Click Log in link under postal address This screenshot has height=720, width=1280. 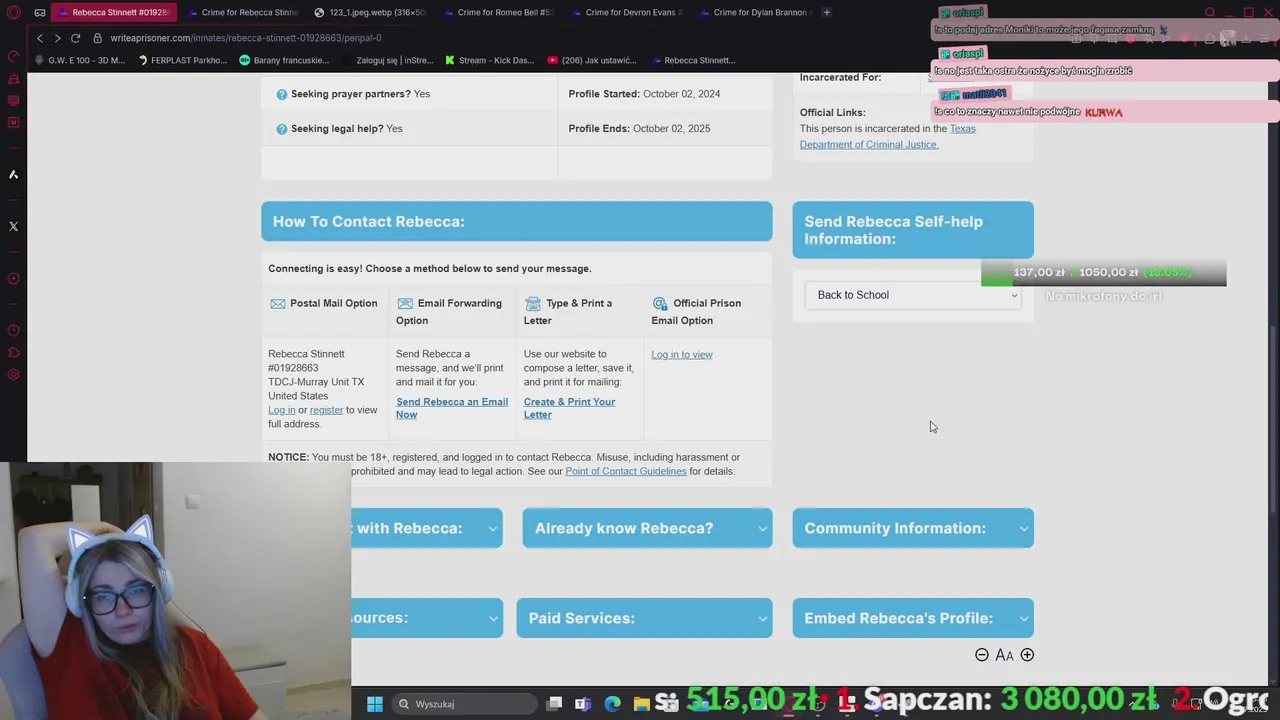pos(281,410)
